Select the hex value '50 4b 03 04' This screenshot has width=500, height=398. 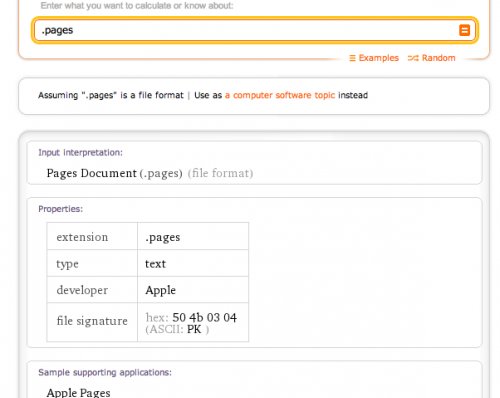[x=204, y=317]
